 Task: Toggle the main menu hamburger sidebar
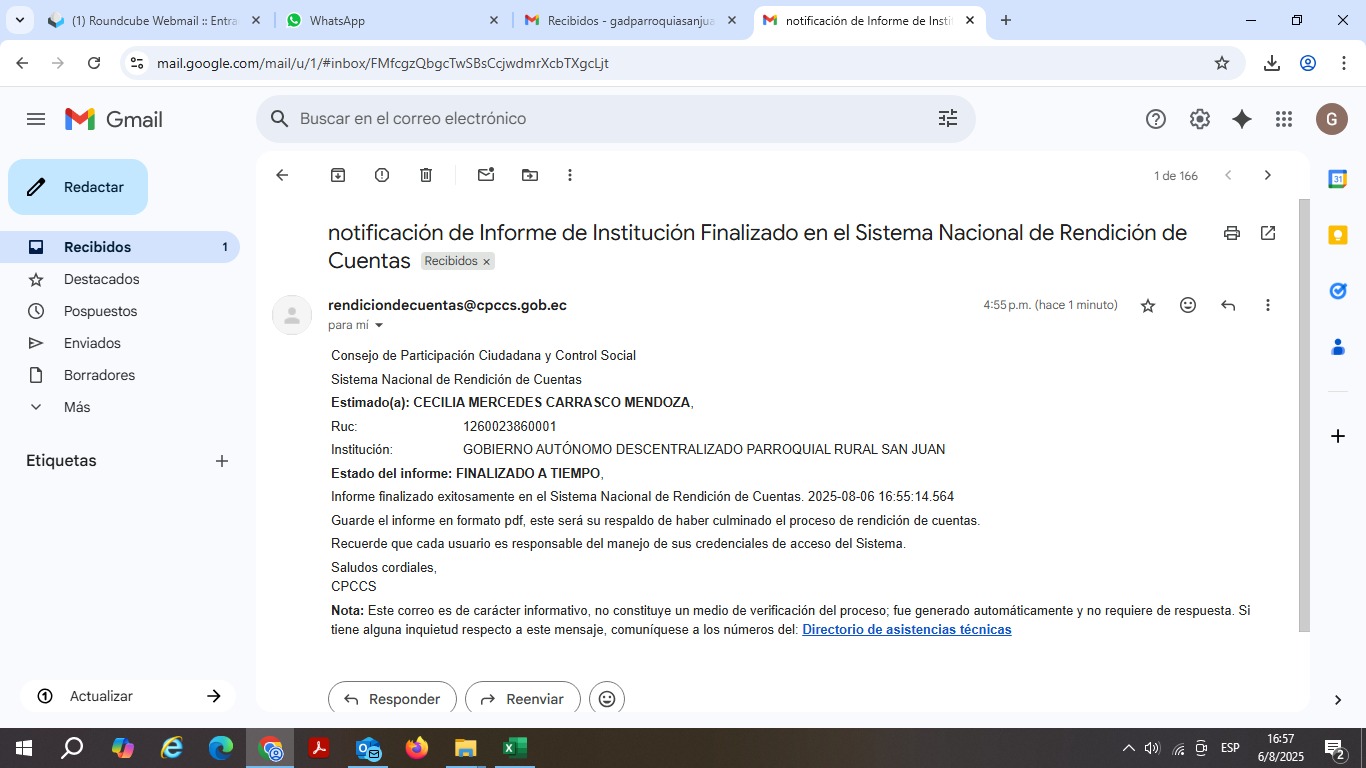tap(36, 119)
